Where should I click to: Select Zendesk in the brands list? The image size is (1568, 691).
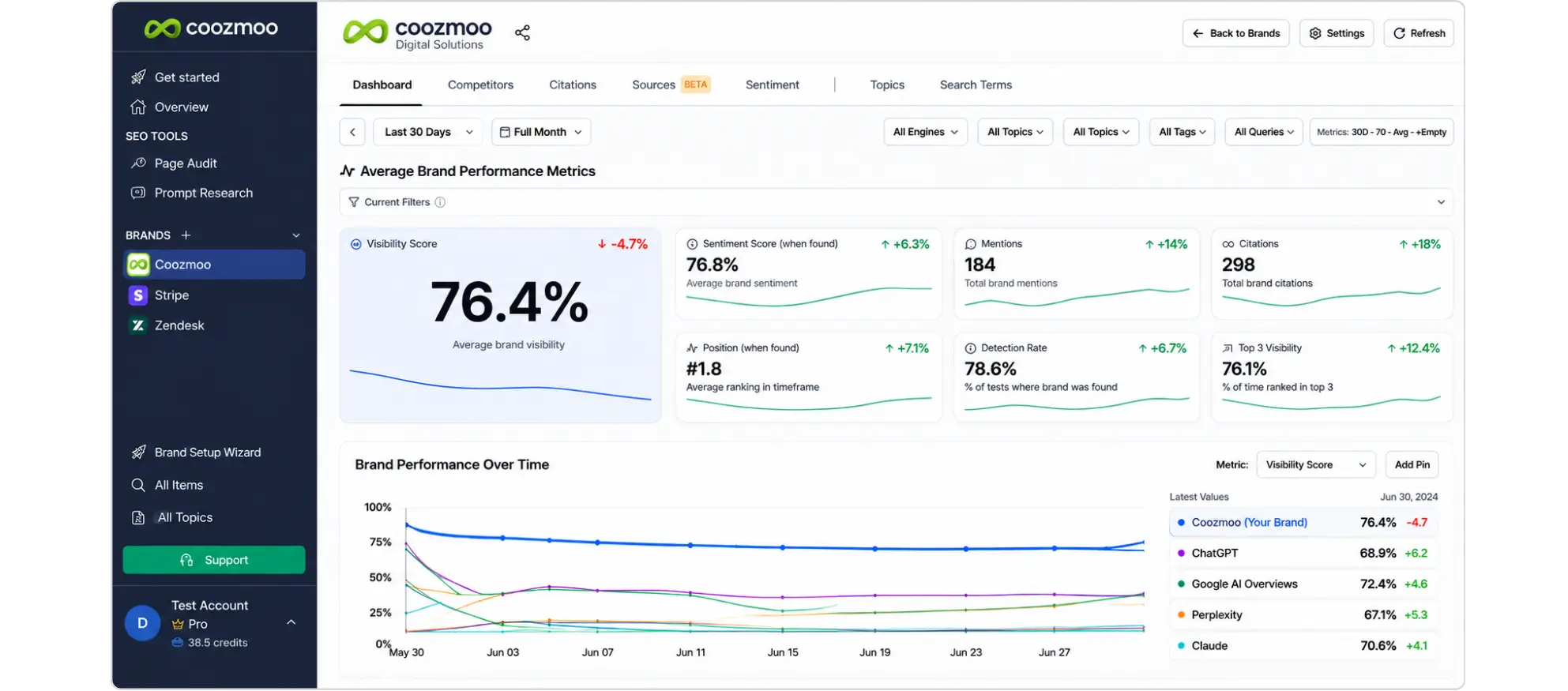point(214,325)
